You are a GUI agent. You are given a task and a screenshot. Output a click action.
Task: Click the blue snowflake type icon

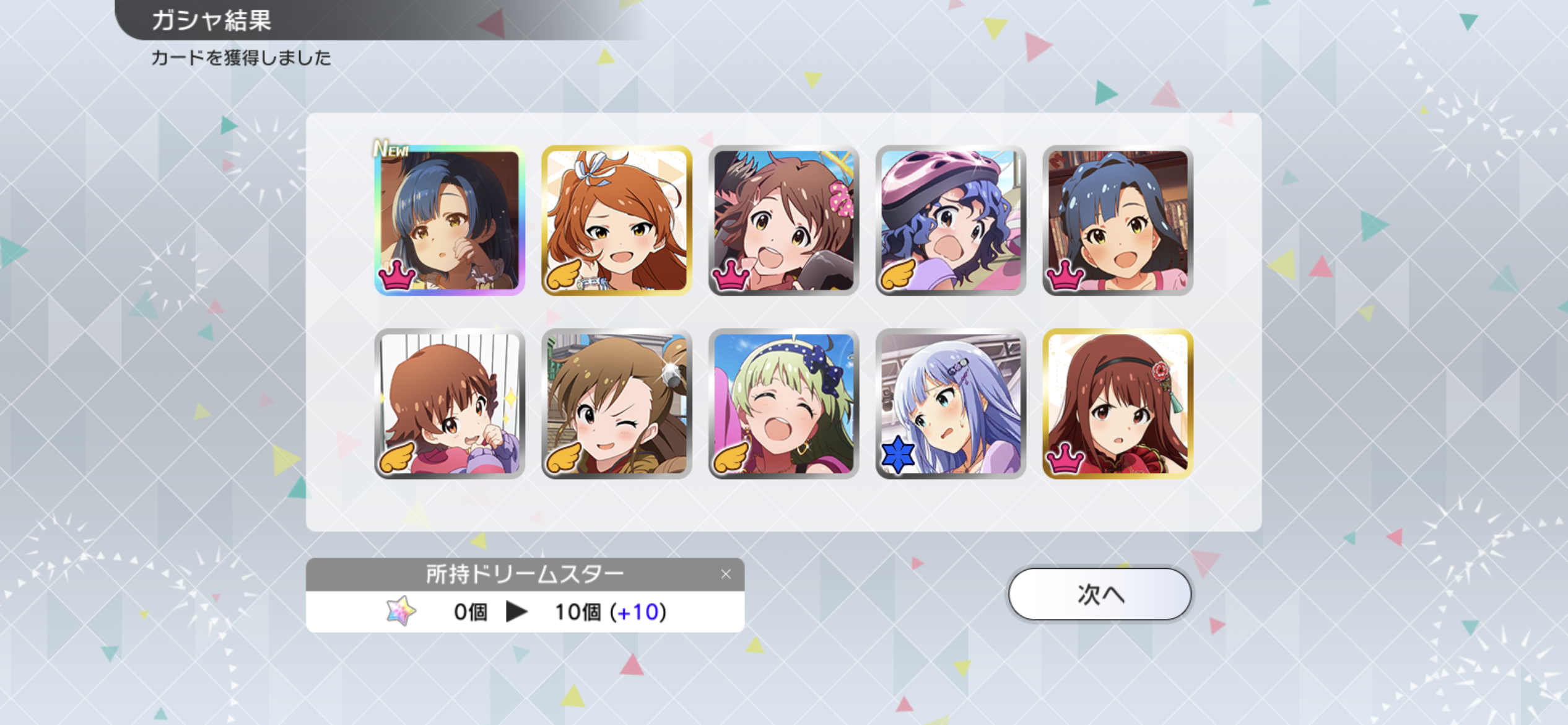point(898,455)
